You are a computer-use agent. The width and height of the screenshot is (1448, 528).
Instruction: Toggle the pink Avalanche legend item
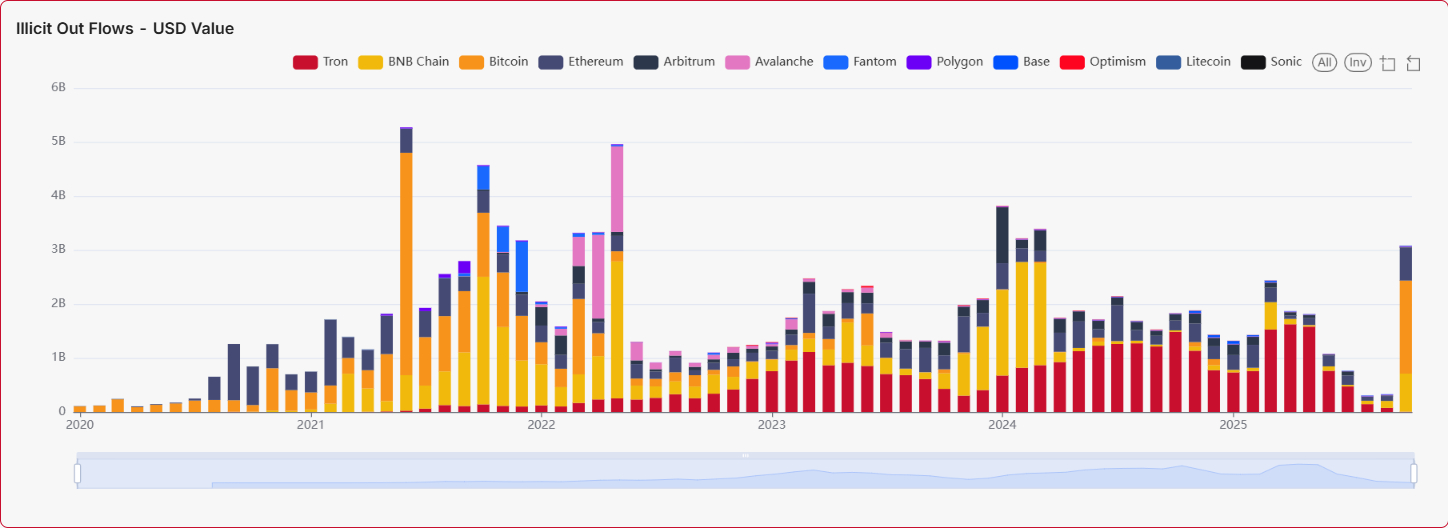tap(769, 62)
